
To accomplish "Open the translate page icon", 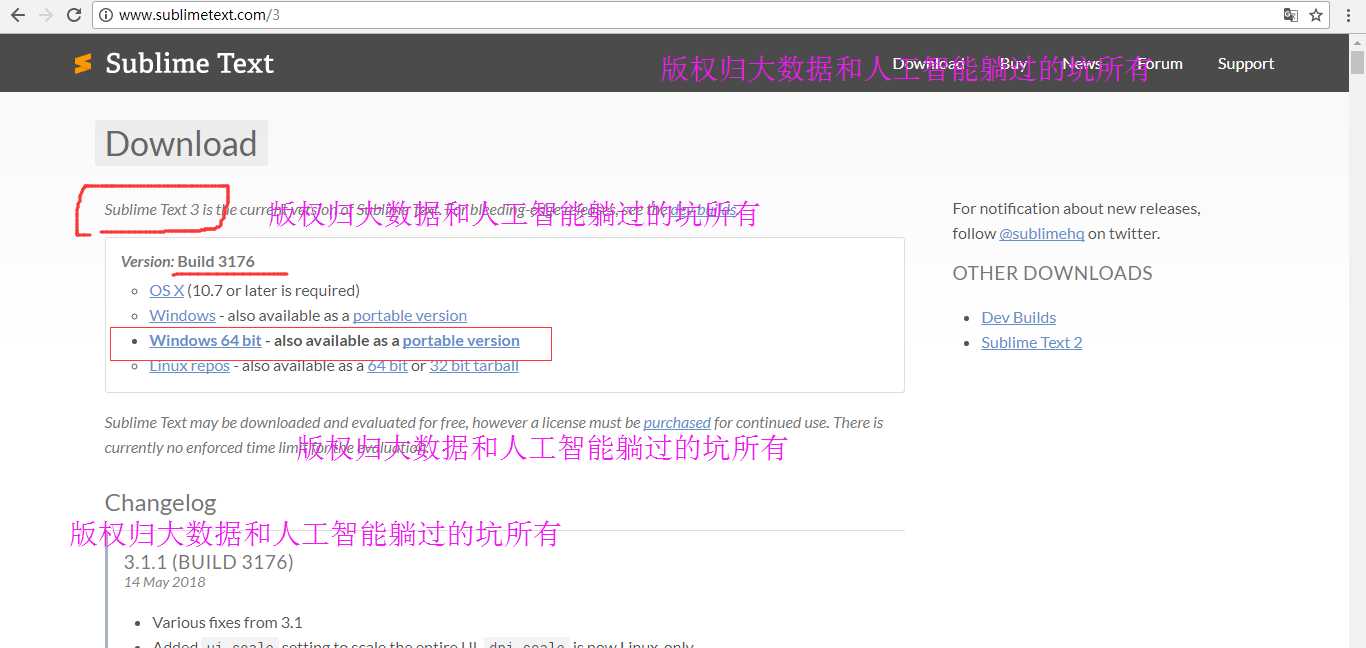I will (x=1291, y=15).
